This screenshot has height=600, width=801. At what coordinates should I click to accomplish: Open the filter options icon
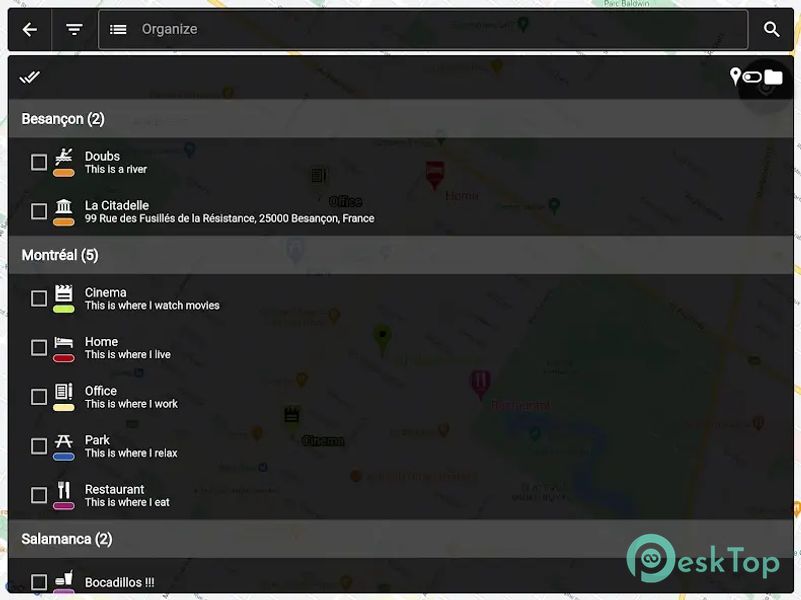click(x=74, y=30)
